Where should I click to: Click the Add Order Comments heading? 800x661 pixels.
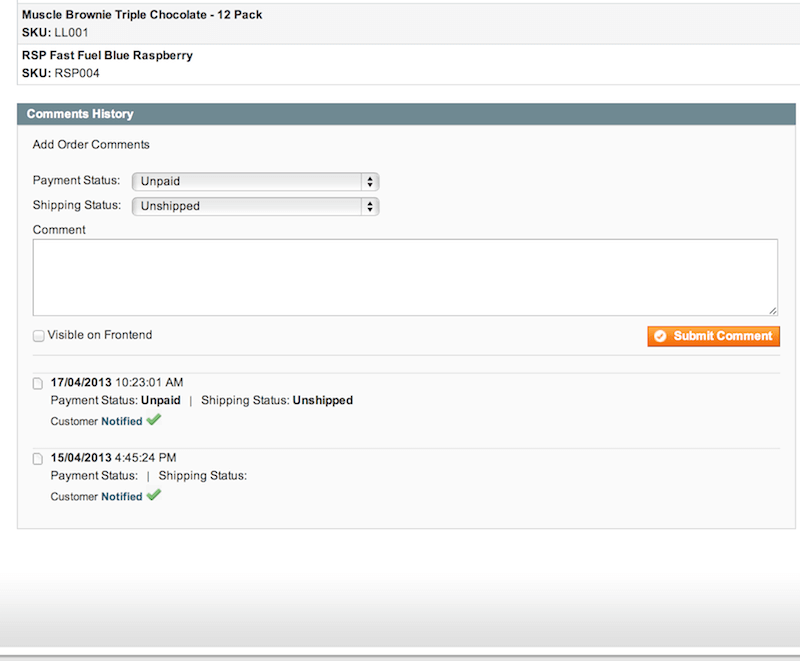coord(91,145)
